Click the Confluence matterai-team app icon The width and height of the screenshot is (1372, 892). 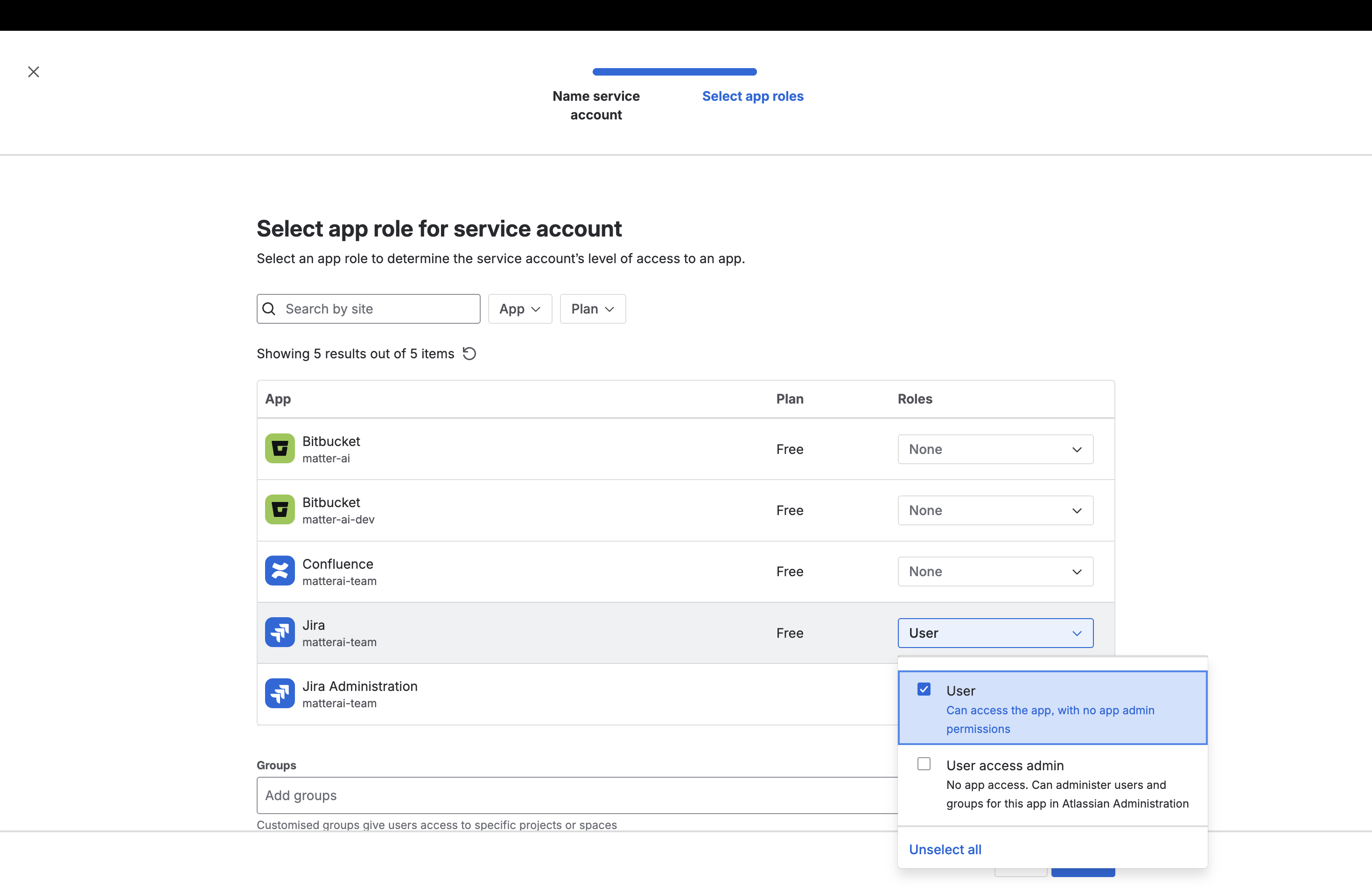[x=279, y=571]
